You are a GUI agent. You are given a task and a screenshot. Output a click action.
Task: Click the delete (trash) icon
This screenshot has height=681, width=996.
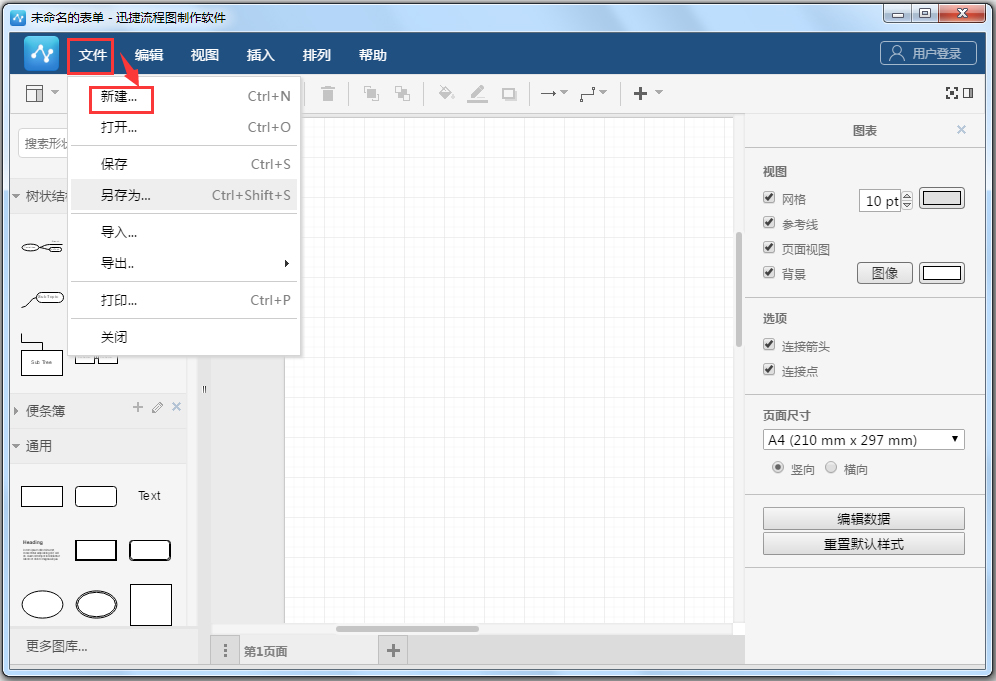[x=328, y=93]
